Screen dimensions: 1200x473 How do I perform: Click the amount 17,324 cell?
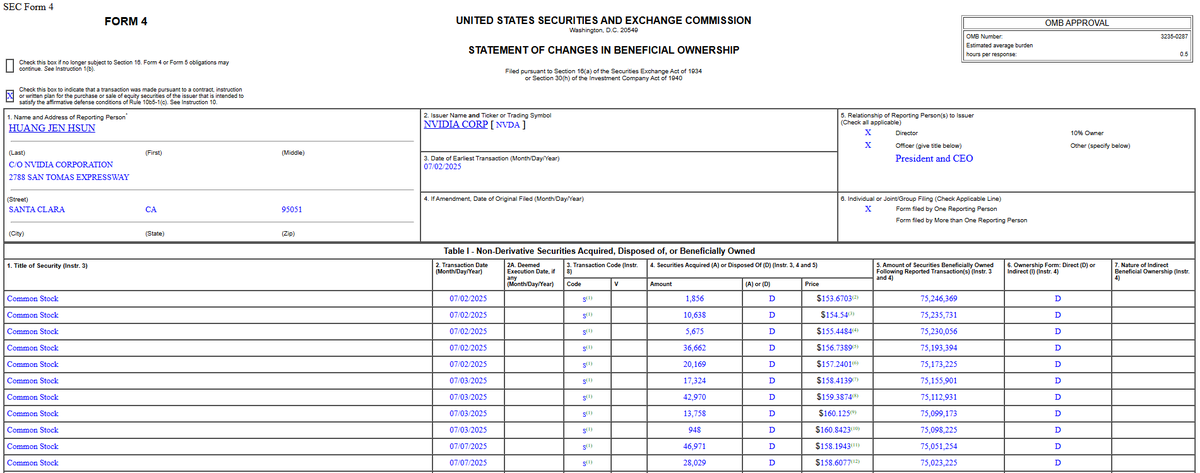click(x=692, y=381)
